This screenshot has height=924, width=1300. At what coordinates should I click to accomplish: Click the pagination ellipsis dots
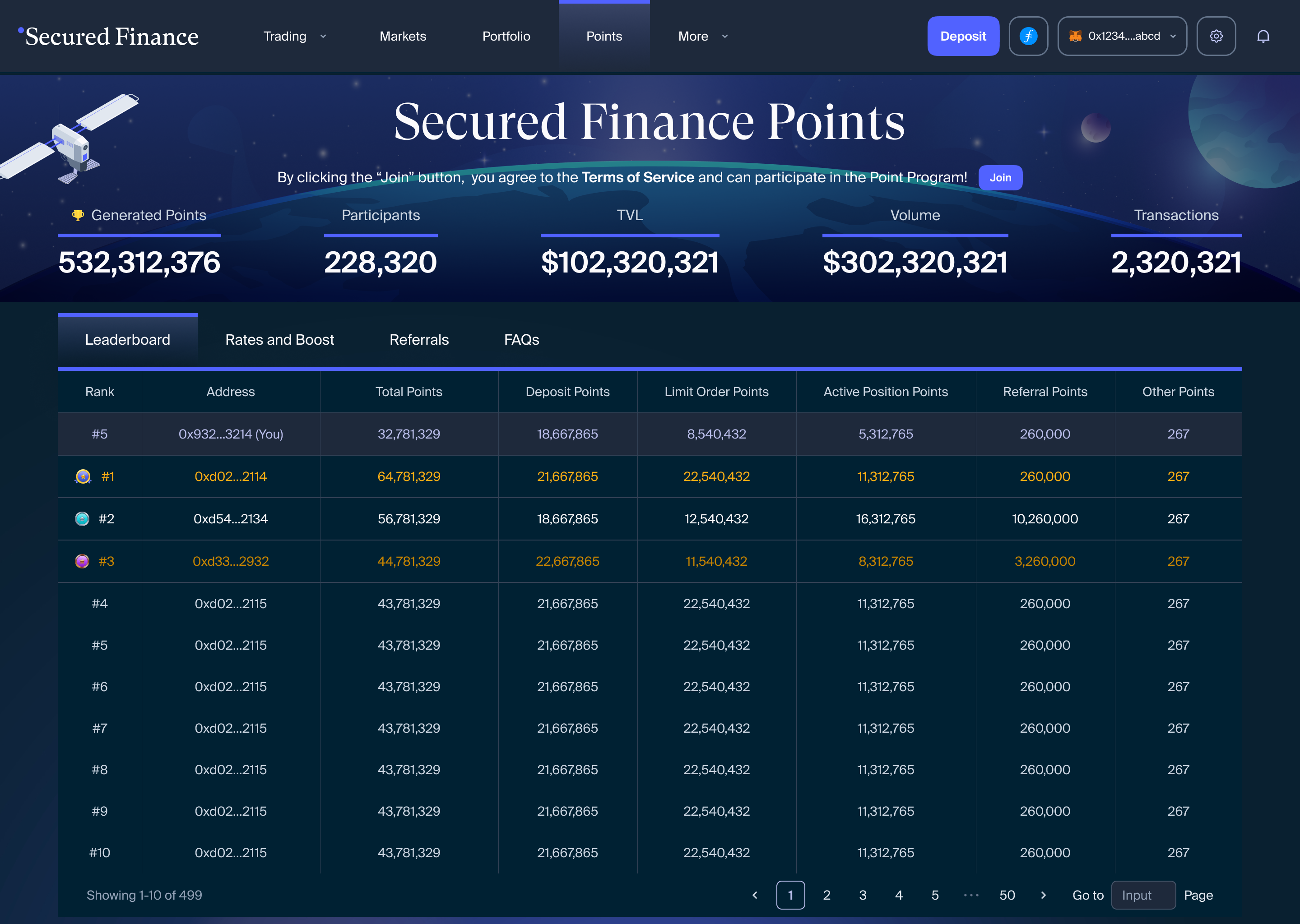971,895
